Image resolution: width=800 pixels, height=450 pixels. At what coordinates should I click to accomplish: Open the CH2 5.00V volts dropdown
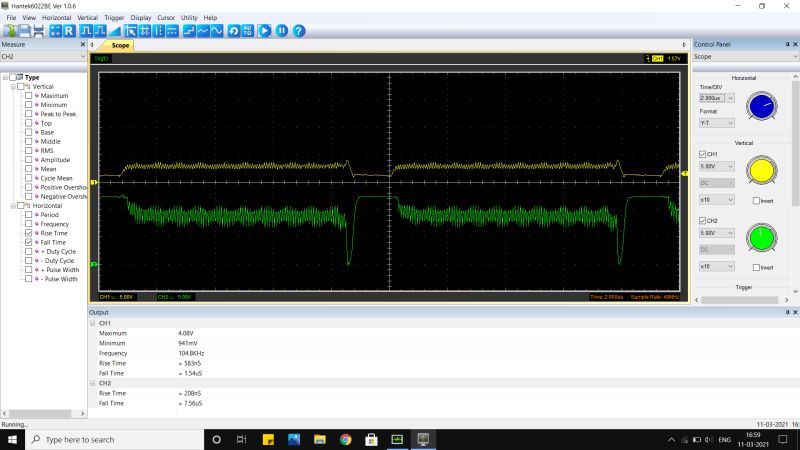(730, 233)
